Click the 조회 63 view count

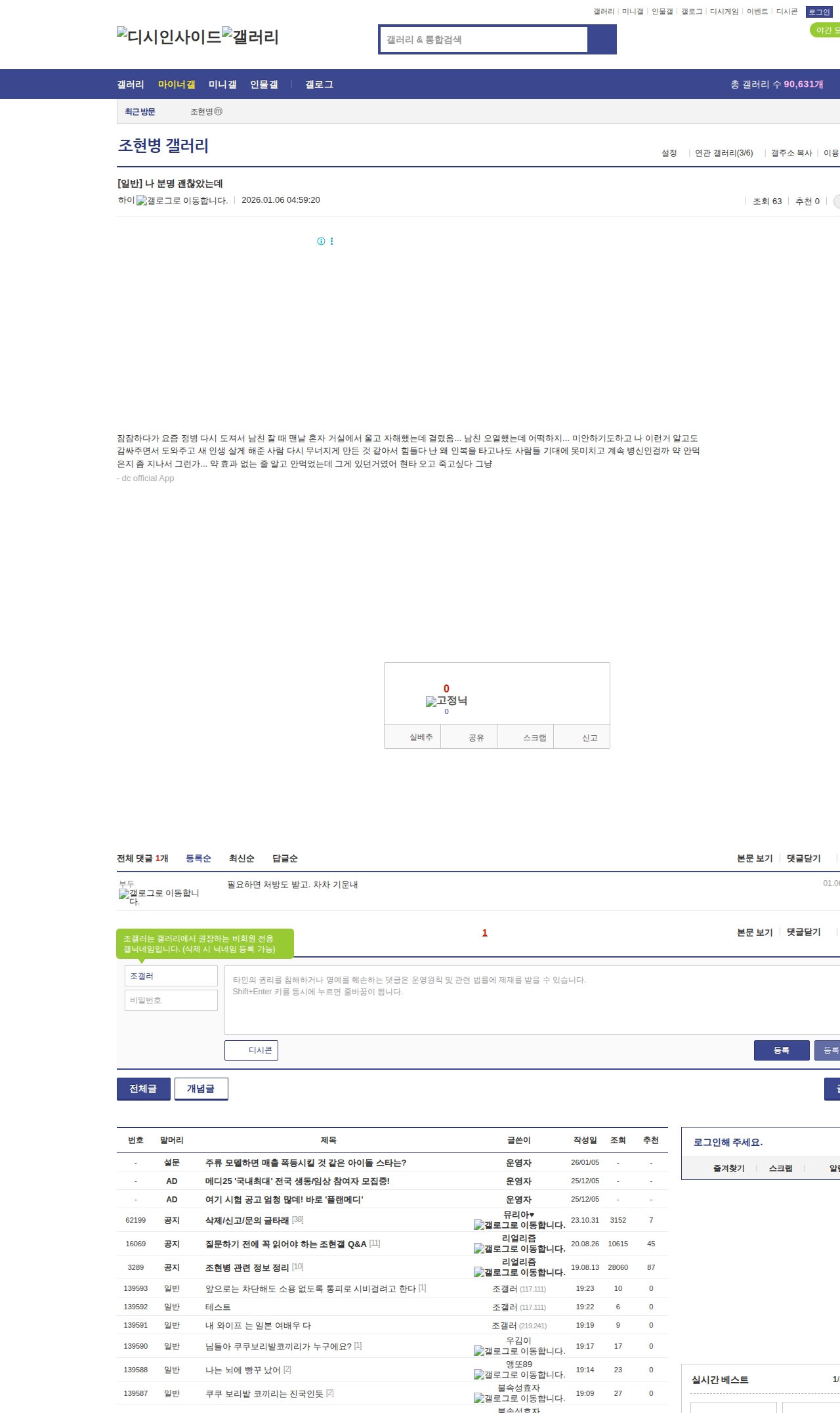767,201
